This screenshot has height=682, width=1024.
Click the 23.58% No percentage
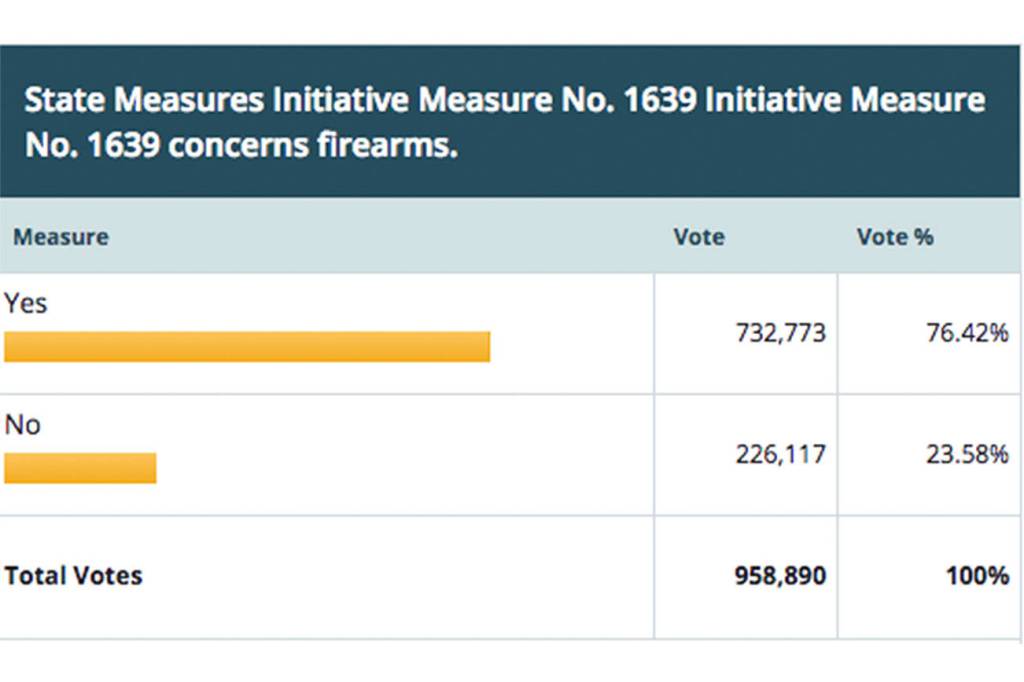[x=967, y=454]
